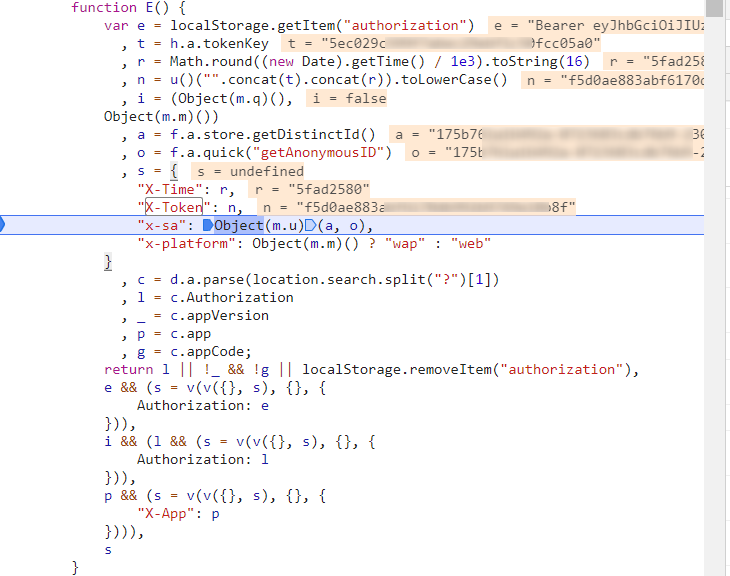730x576 pixels.
Task: Click the execution arrow in the x-sa line gutter
Action: pos(4,225)
